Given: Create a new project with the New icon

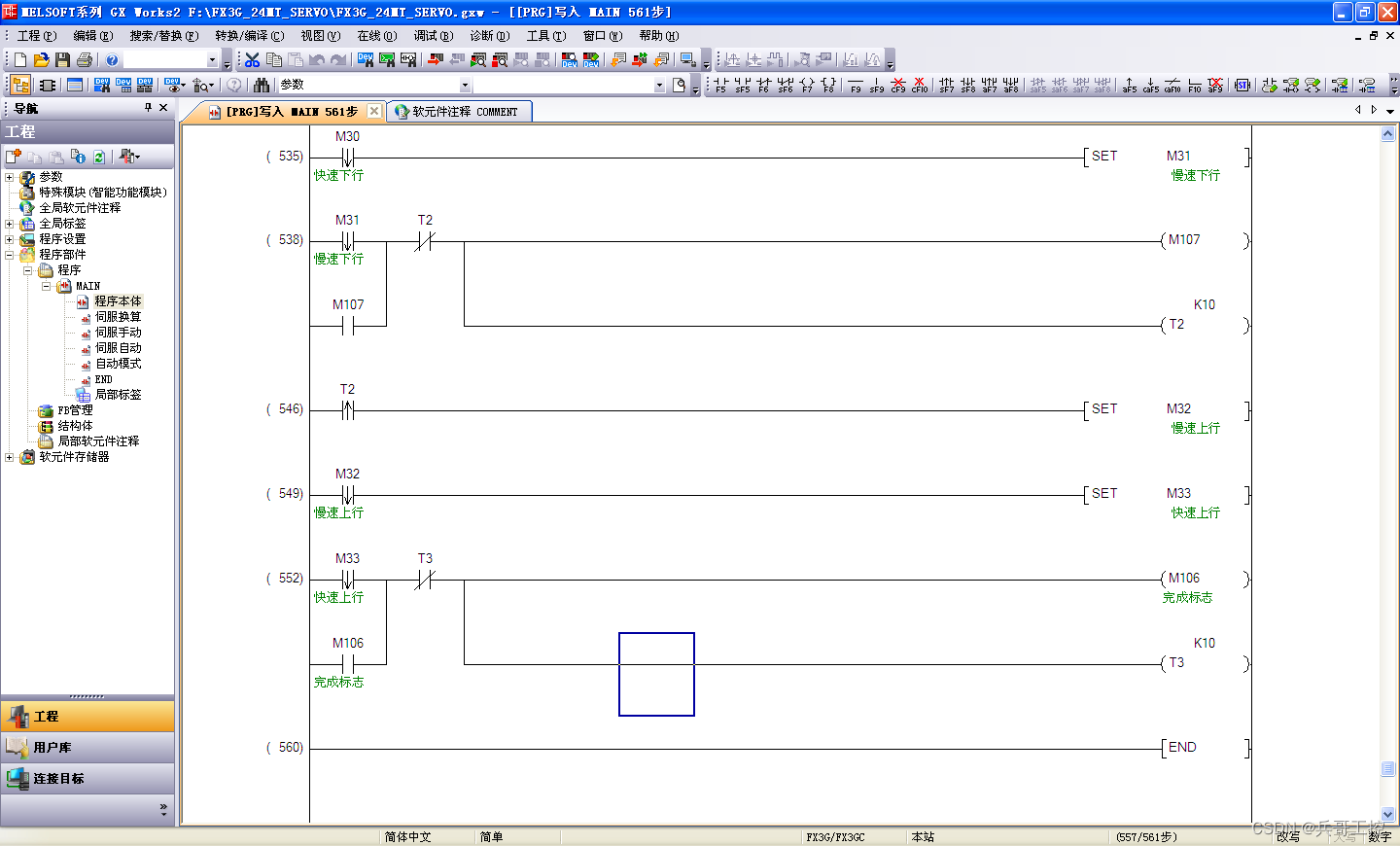Looking at the screenshot, I should [20, 60].
